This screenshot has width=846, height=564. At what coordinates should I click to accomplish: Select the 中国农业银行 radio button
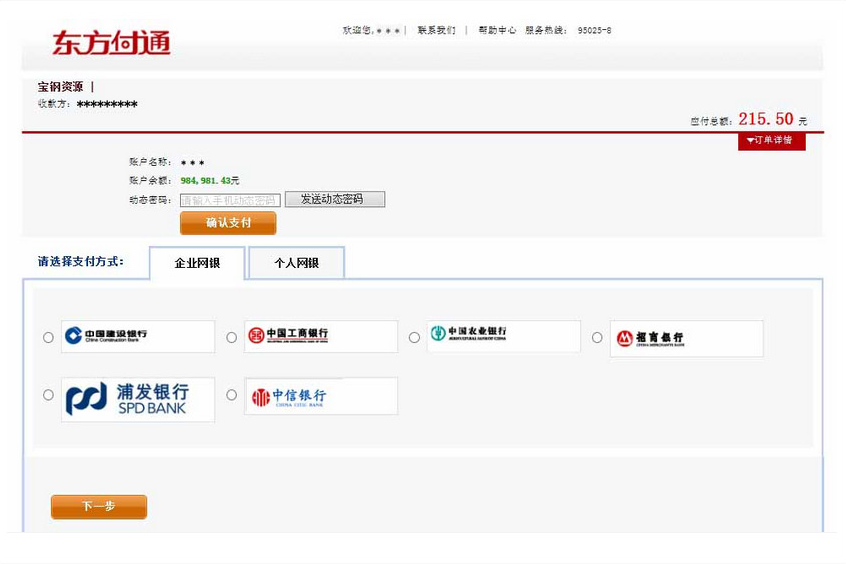414,337
